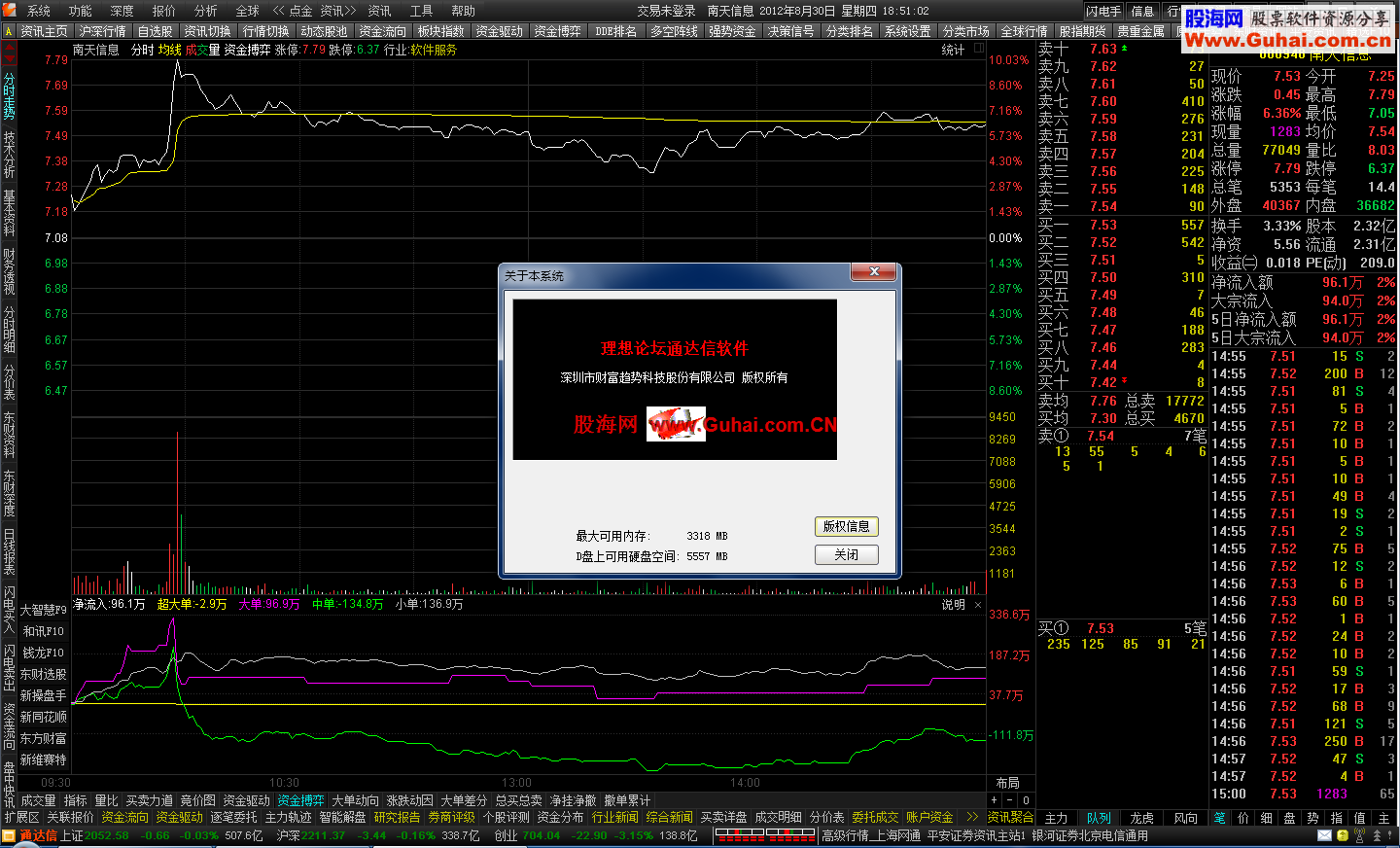Switch to 涨跌动因 indicator tab
The width and height of the screenshot is (1400, 848).
pos(410,800)
